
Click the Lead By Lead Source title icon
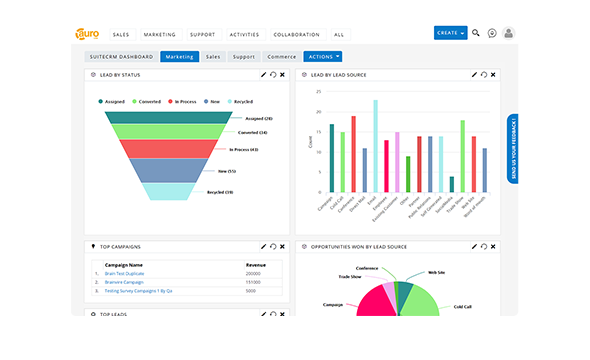[304, 75]
